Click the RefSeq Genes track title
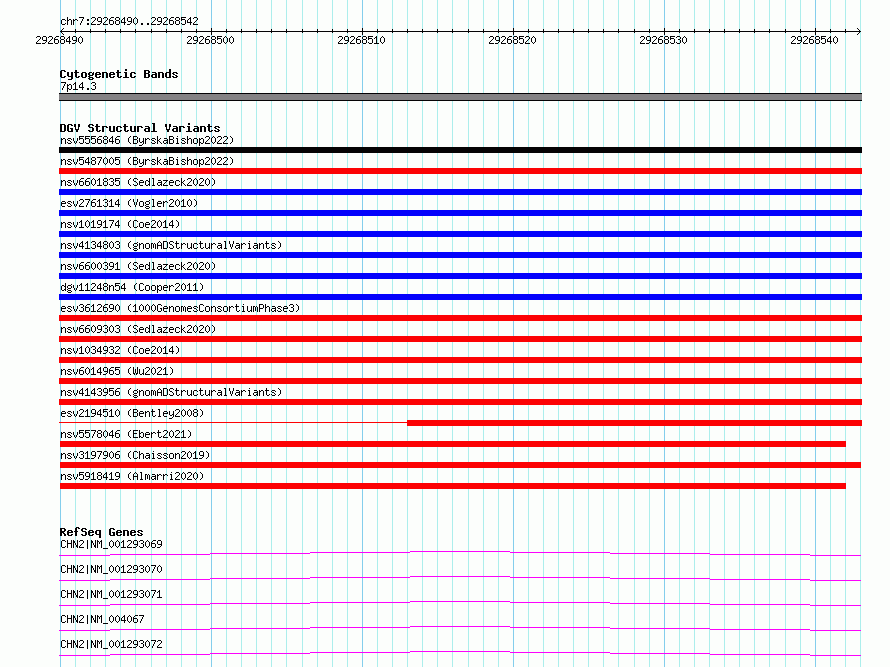The image size is (890, 667). pos(101,532)
